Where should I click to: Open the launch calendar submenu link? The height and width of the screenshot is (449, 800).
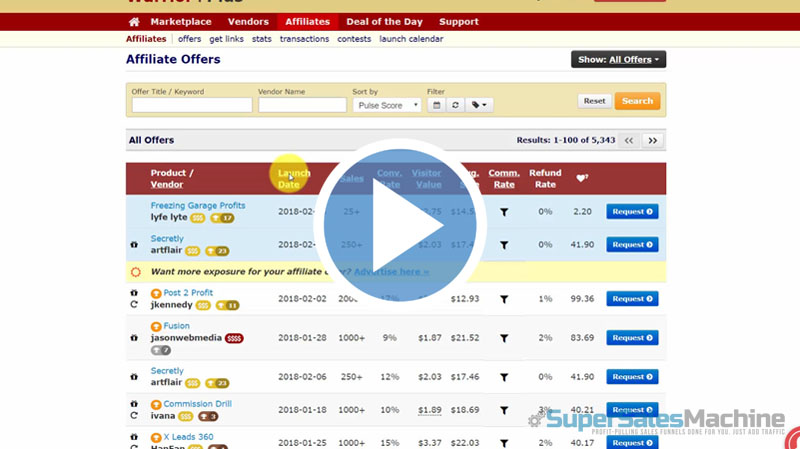point(411,39)
